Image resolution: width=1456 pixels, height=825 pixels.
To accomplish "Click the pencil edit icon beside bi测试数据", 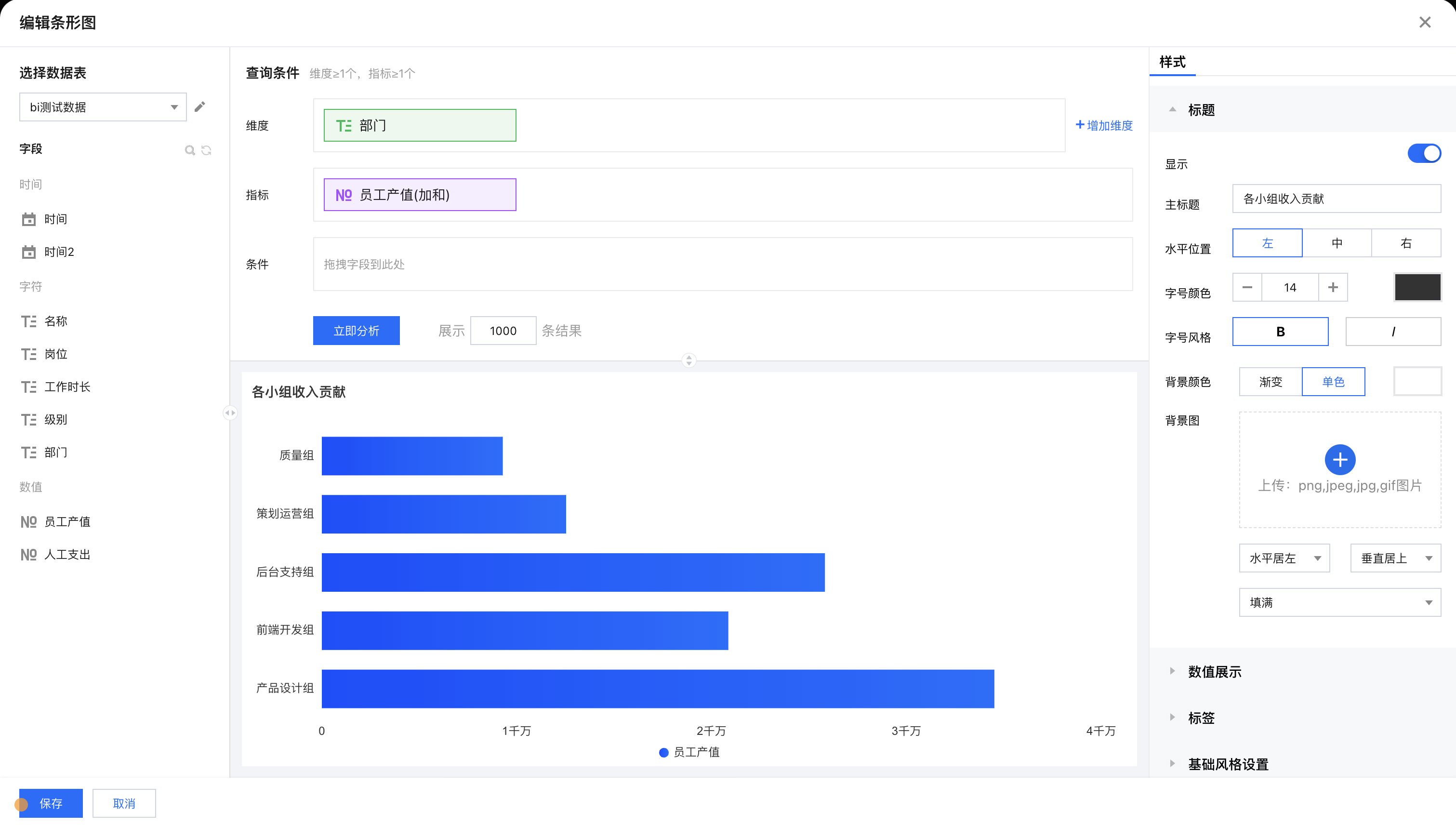I will click(199, 106).
